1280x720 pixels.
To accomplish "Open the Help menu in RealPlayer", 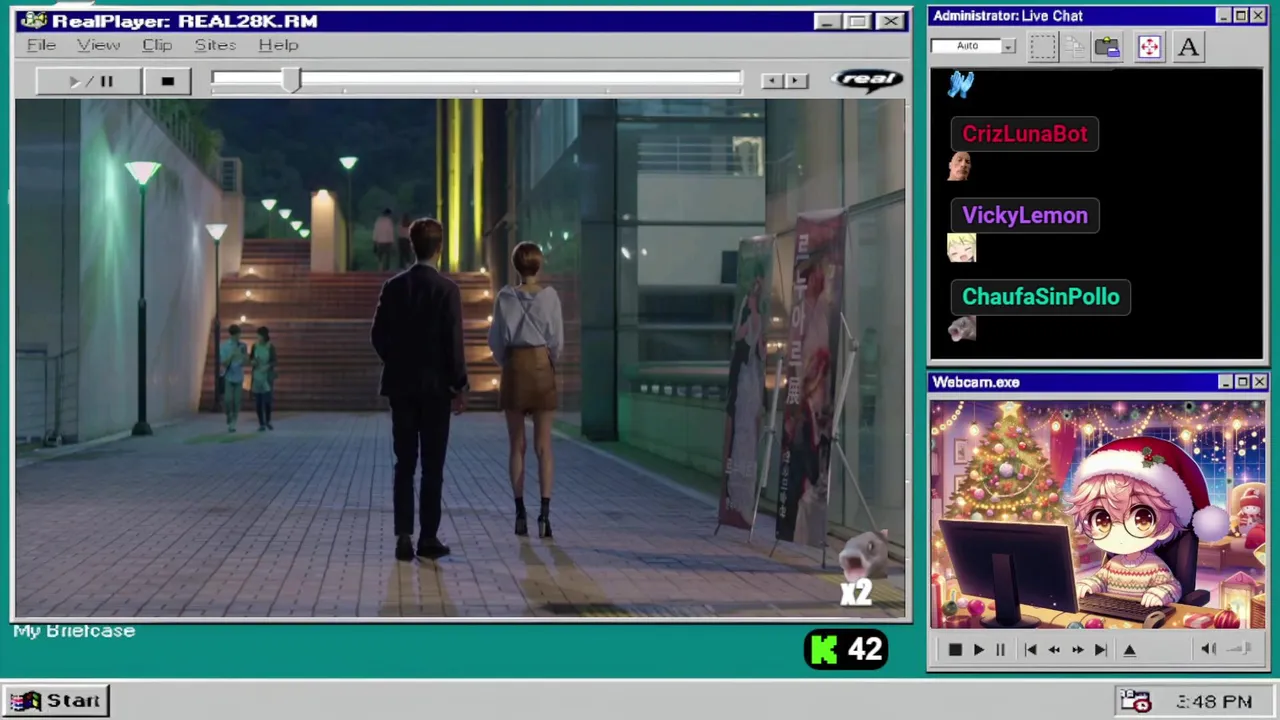I will click(278, 45).
